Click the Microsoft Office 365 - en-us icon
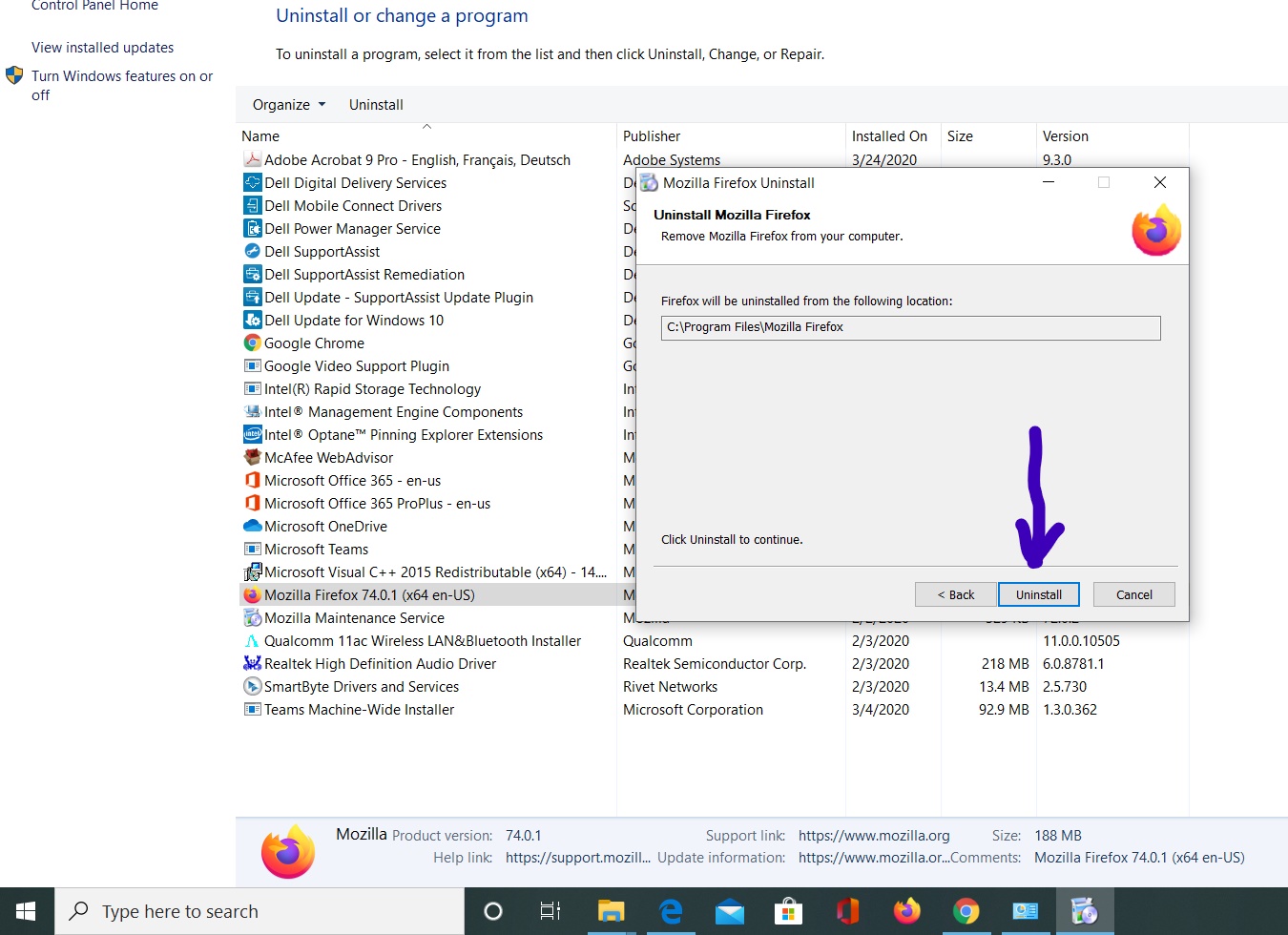This screenshot has width=1288, height=935. [253, 480]
